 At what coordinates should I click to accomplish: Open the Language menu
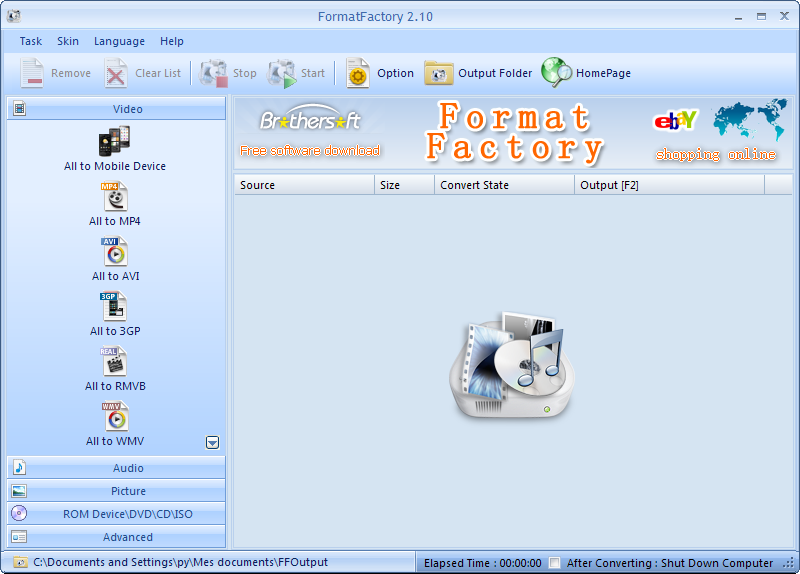point(119,41)
